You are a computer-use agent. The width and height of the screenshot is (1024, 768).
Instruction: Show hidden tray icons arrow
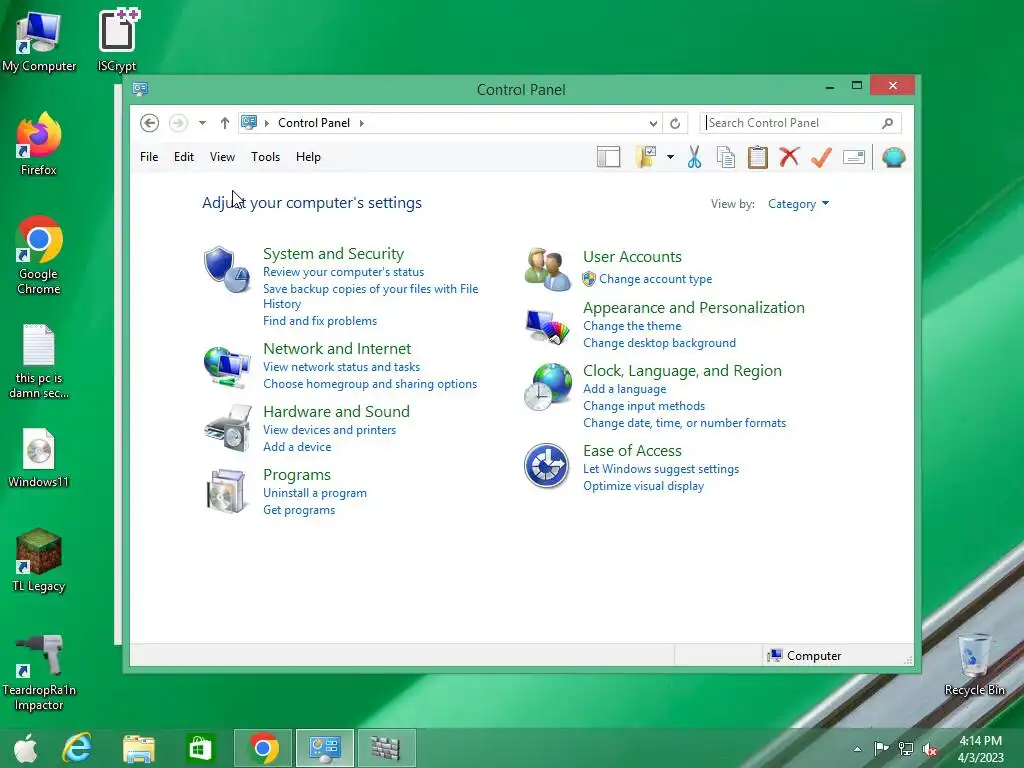click(857, 749)
